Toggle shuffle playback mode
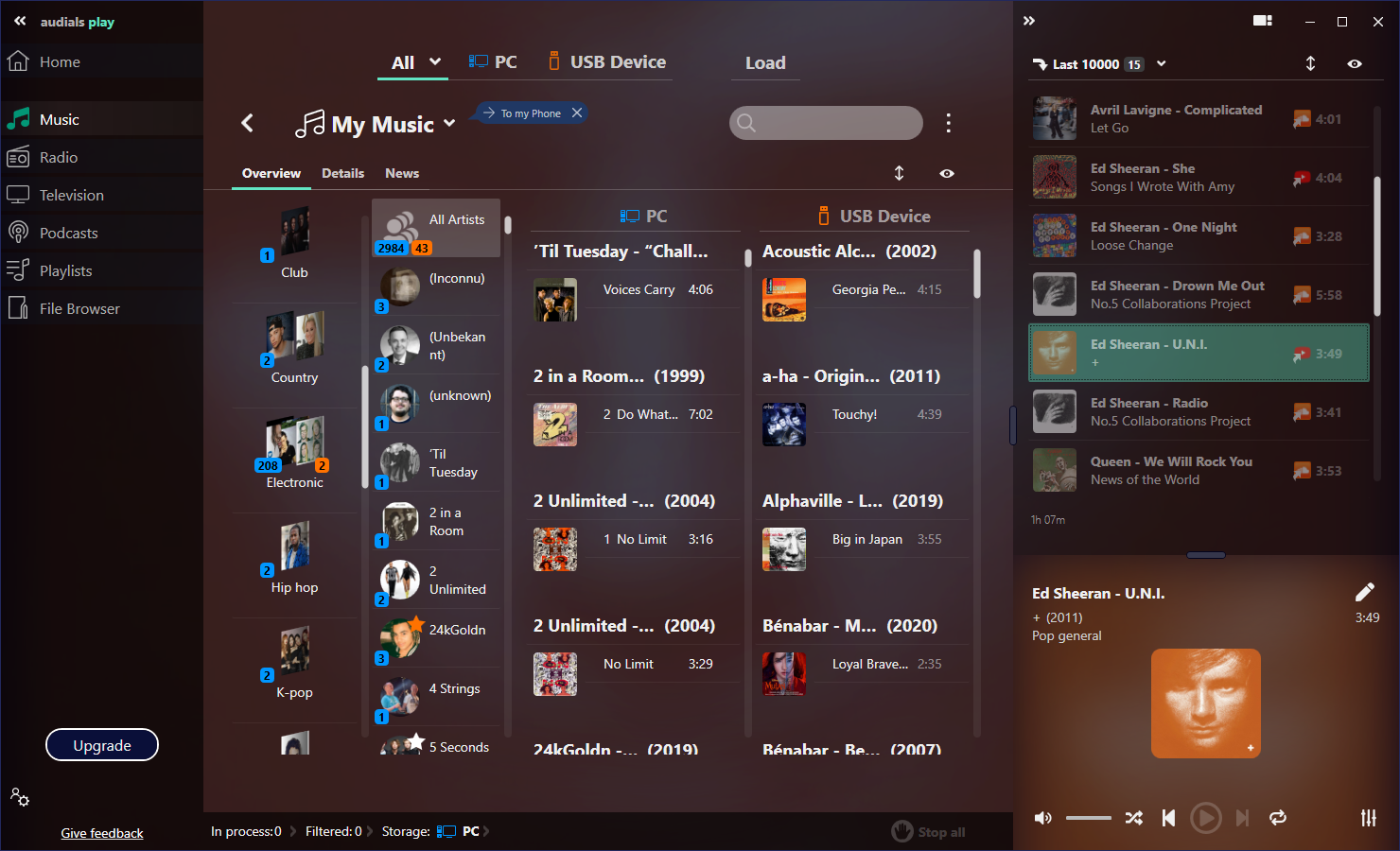This screenshot has height=851, width=1400. coord(1133,818)
